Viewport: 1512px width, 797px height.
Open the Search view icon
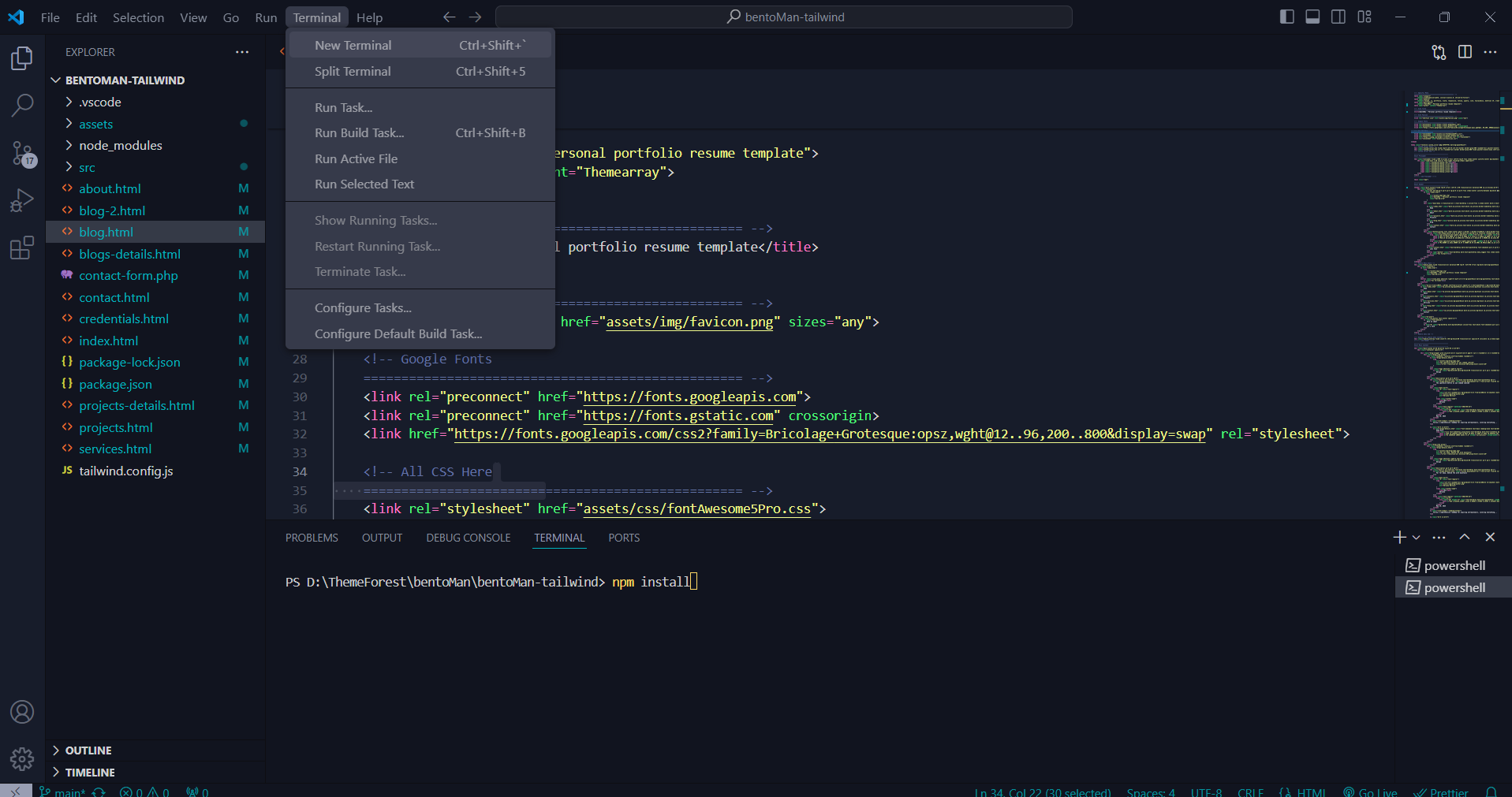[22, 105]
